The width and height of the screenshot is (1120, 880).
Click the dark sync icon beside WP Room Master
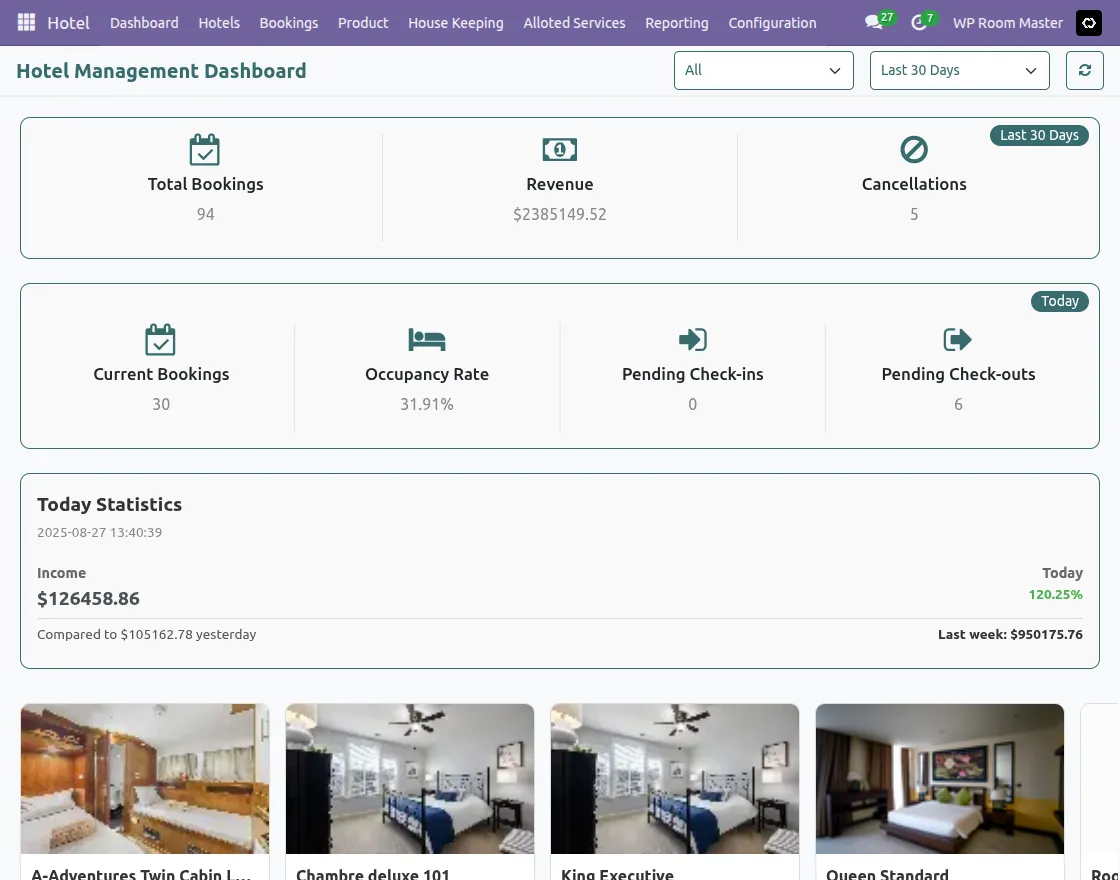click(x=1088, y=23)
